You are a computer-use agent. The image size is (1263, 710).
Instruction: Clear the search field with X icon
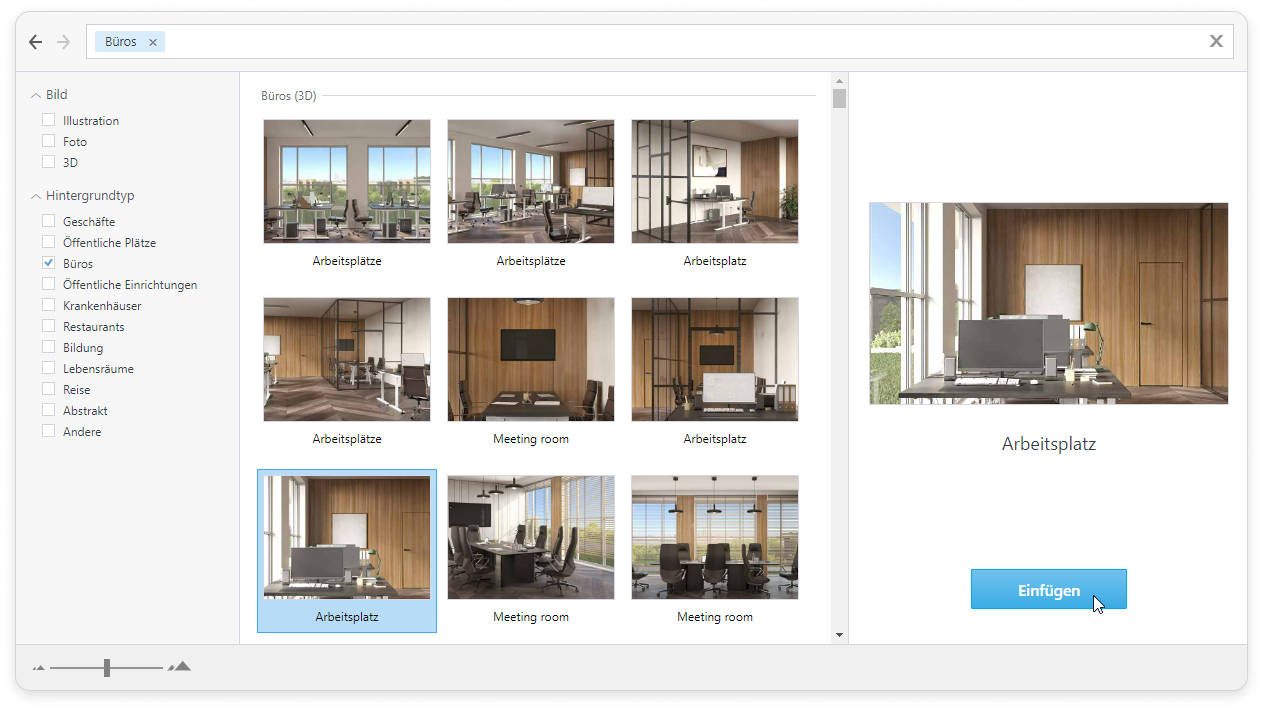[1216, 41]
